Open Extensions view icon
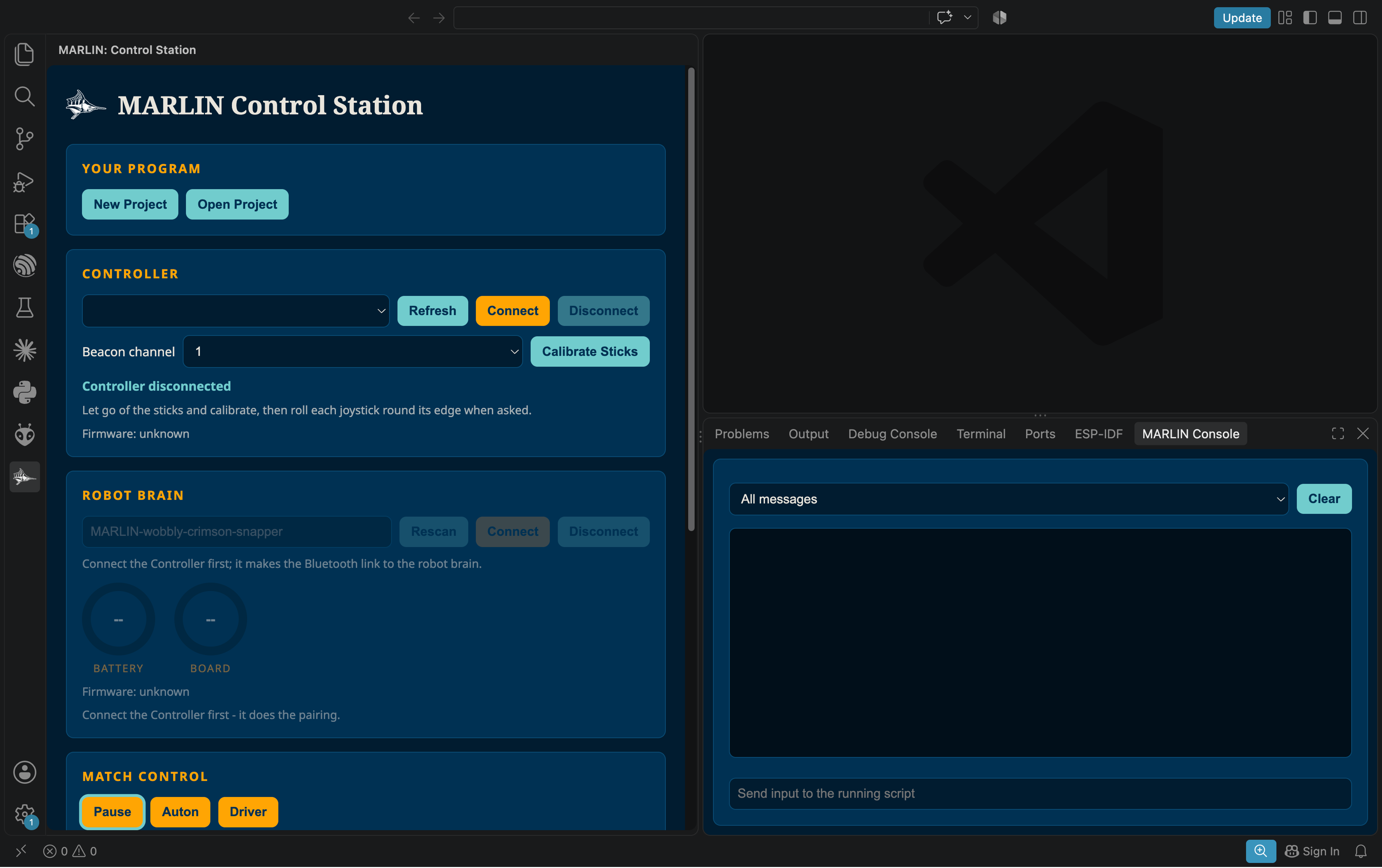This screenshot has height=868, width=1382. (x=24, y=224)
